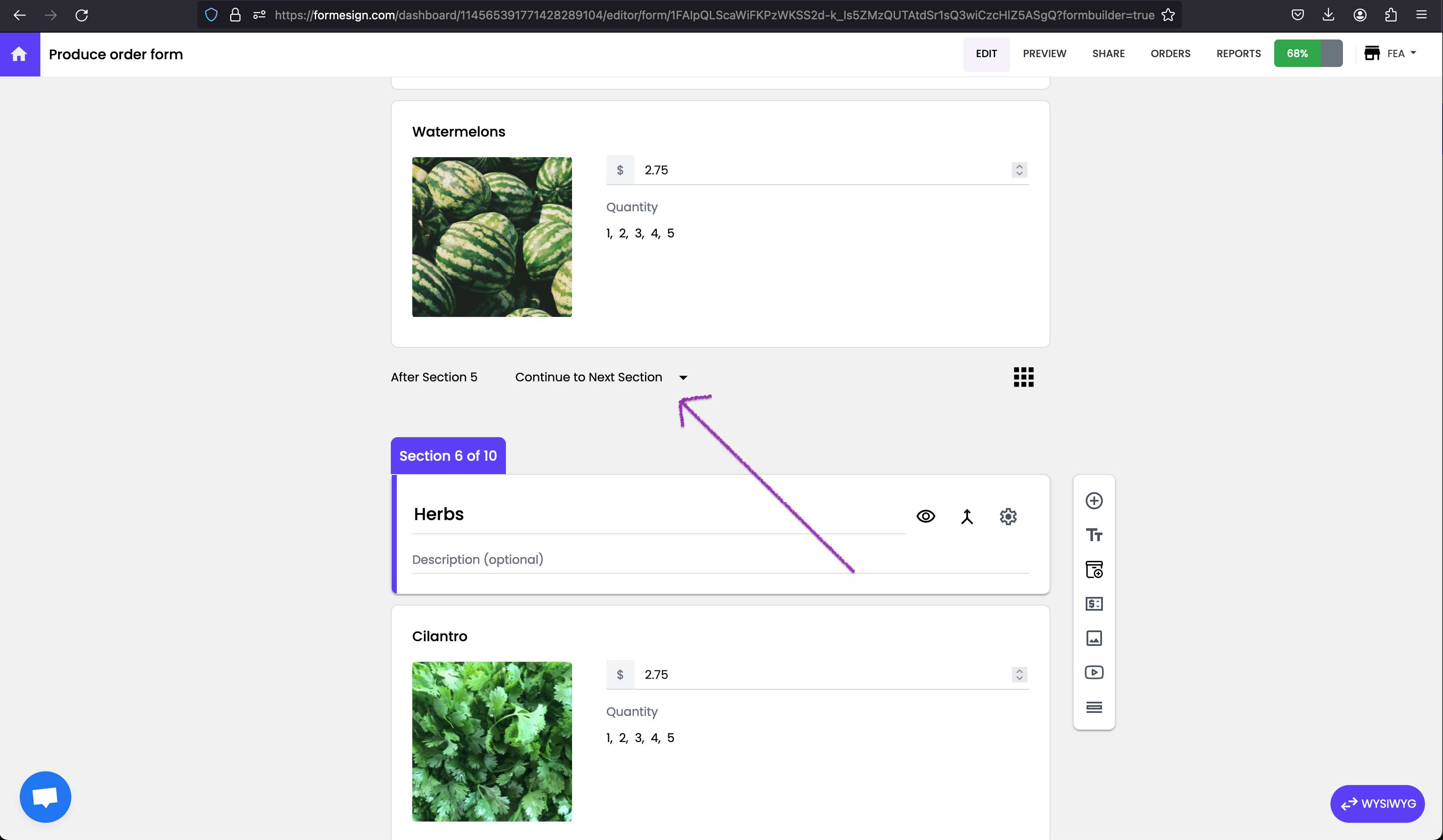Click the merge section icon beside Herbs
The height and width of the screenshot is (840, 1443).
pyautogui.click(x=967, y=517)
